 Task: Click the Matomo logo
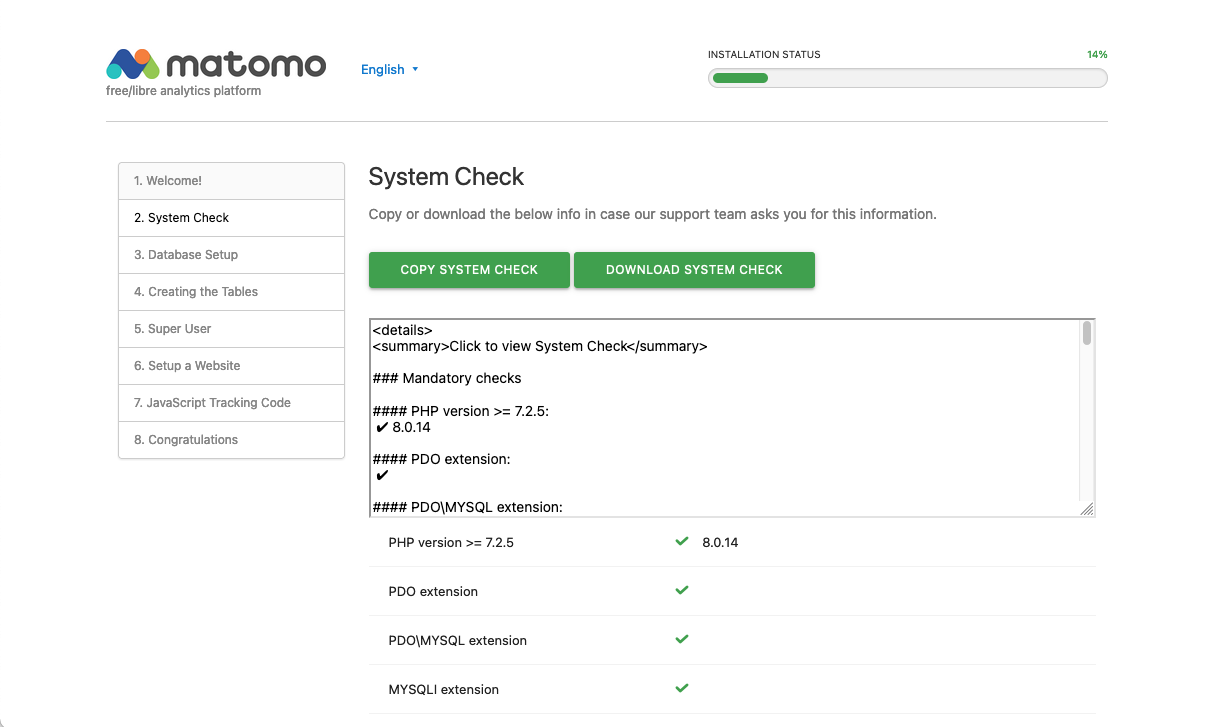[216, 64]
